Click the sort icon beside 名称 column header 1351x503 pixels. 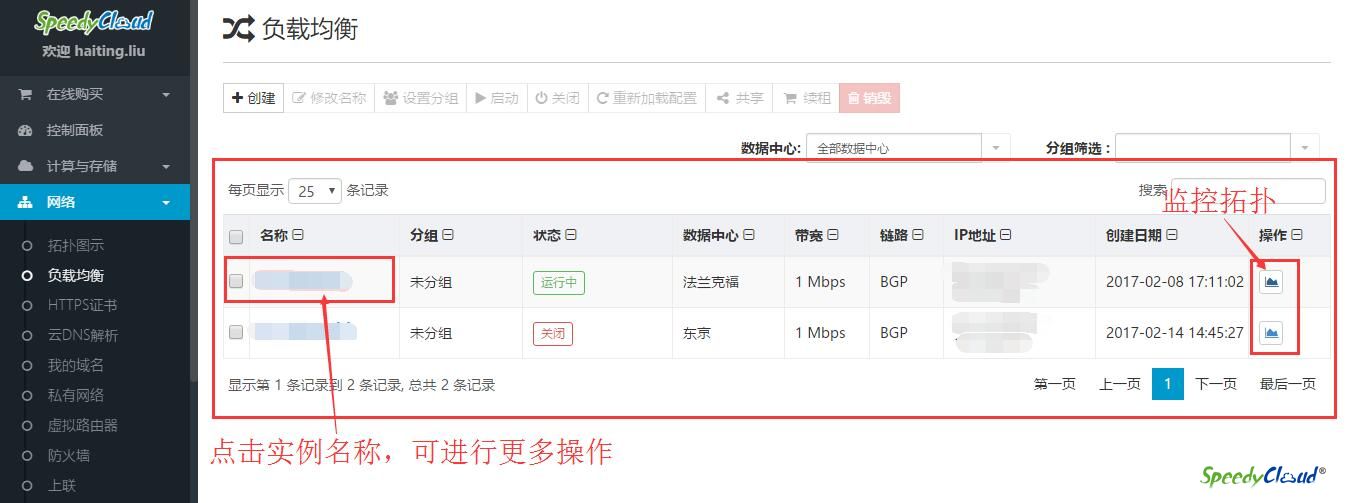tap(298, 235)
